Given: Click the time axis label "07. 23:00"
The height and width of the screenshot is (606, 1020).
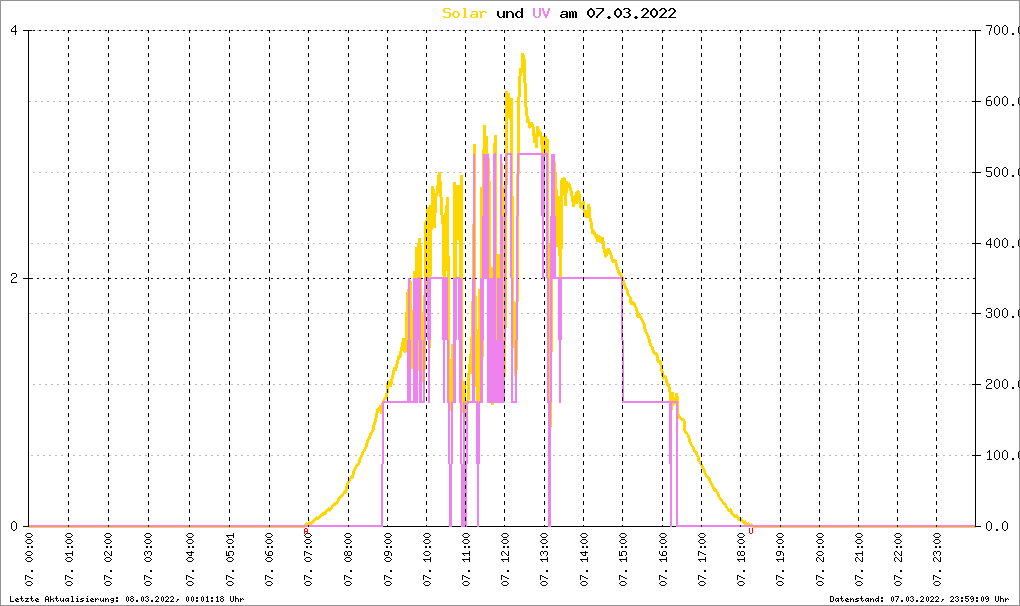Looking at the screenshot, I should click(x=937, y=559).
